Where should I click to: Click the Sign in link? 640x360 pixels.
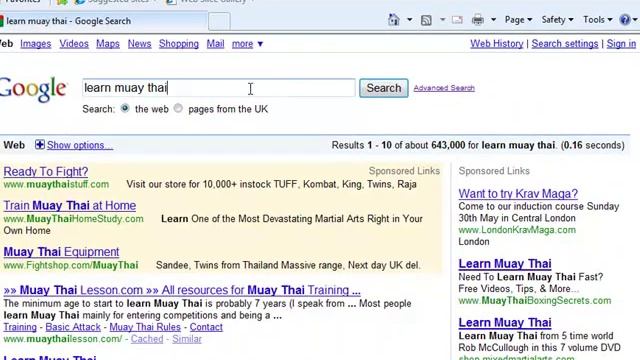pyautogui.click(x=621, y=44)
